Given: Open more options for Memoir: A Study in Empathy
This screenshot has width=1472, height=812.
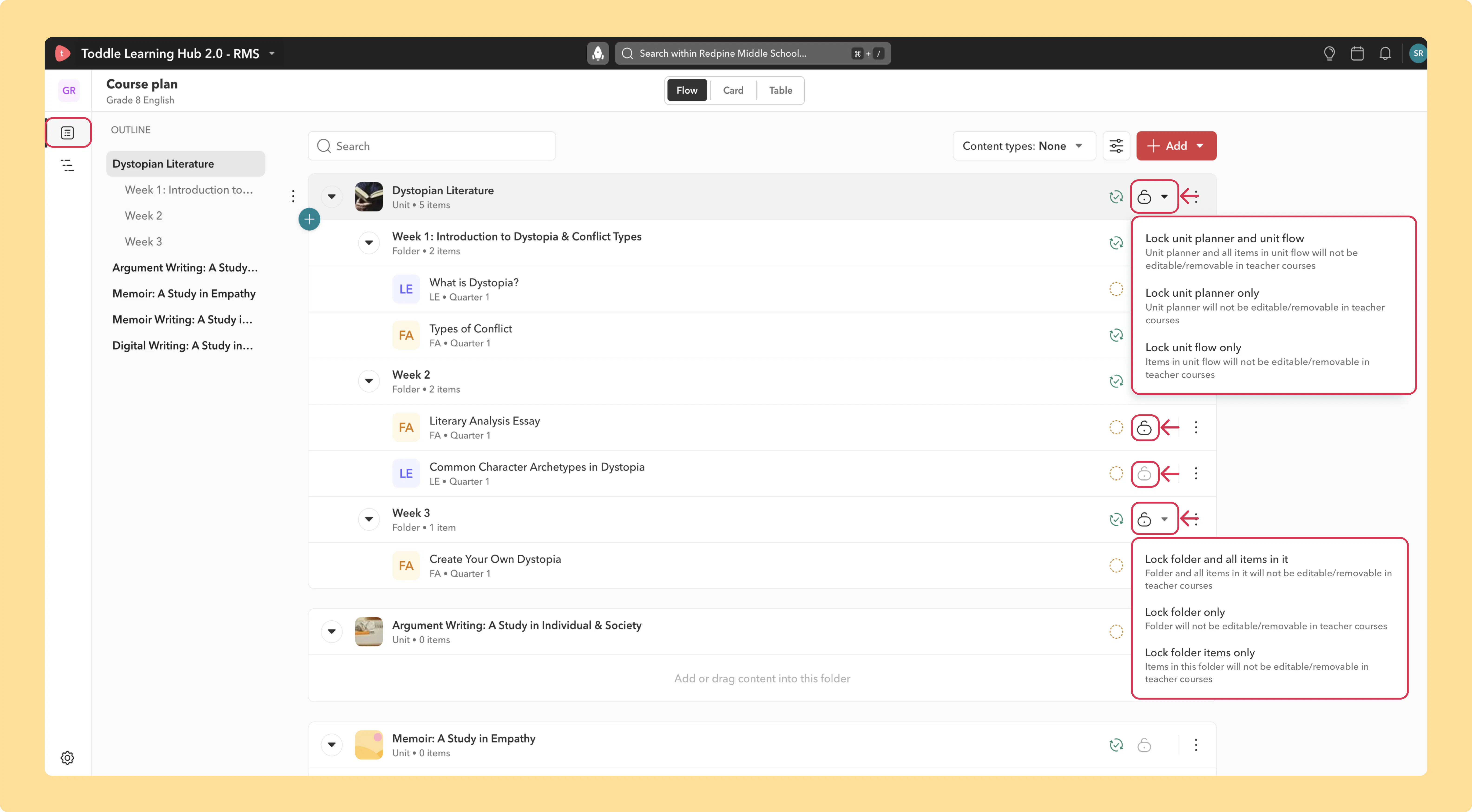Looking at the screenshot, I should [1196, 745].
